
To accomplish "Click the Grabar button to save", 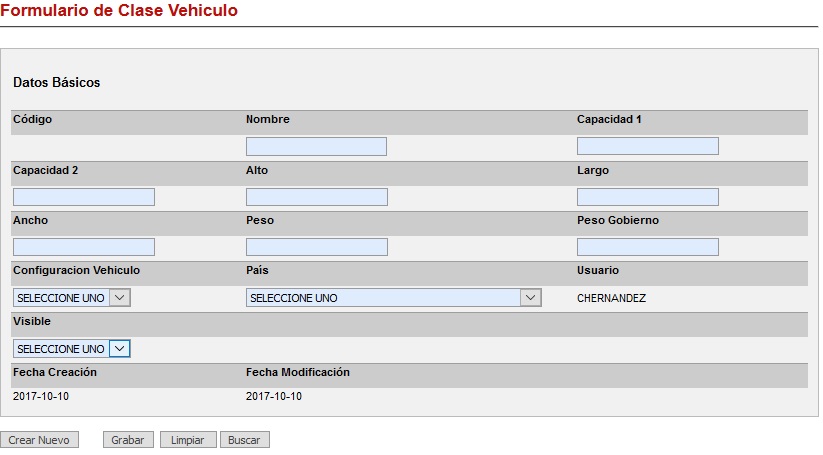I will 128,440.
